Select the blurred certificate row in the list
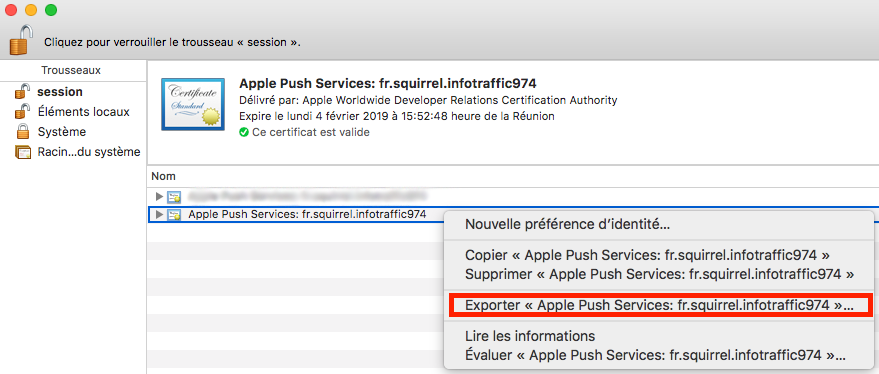 pyautogui.click(x=512, y=196)
